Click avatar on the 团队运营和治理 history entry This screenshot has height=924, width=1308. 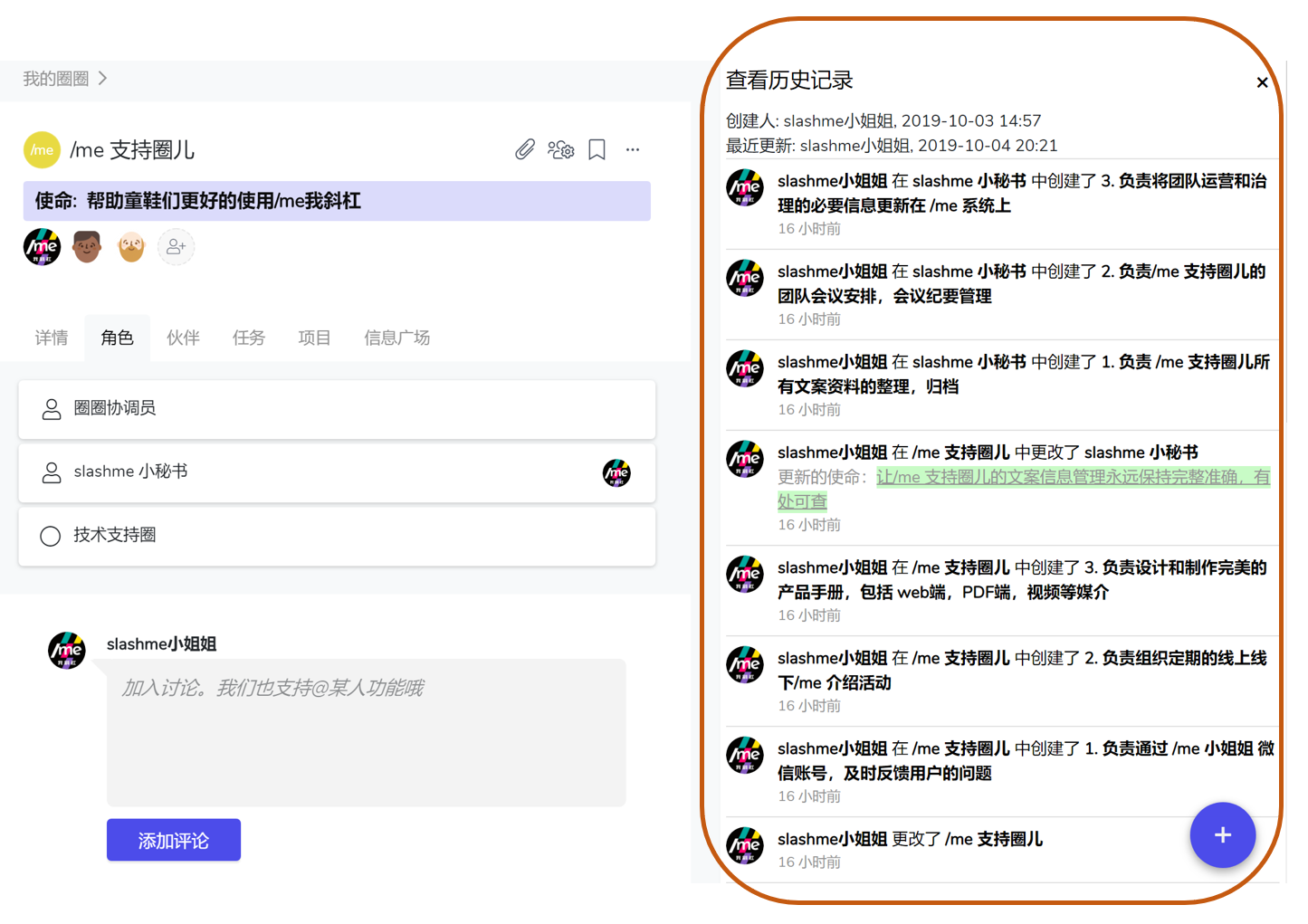click(745, 188)
